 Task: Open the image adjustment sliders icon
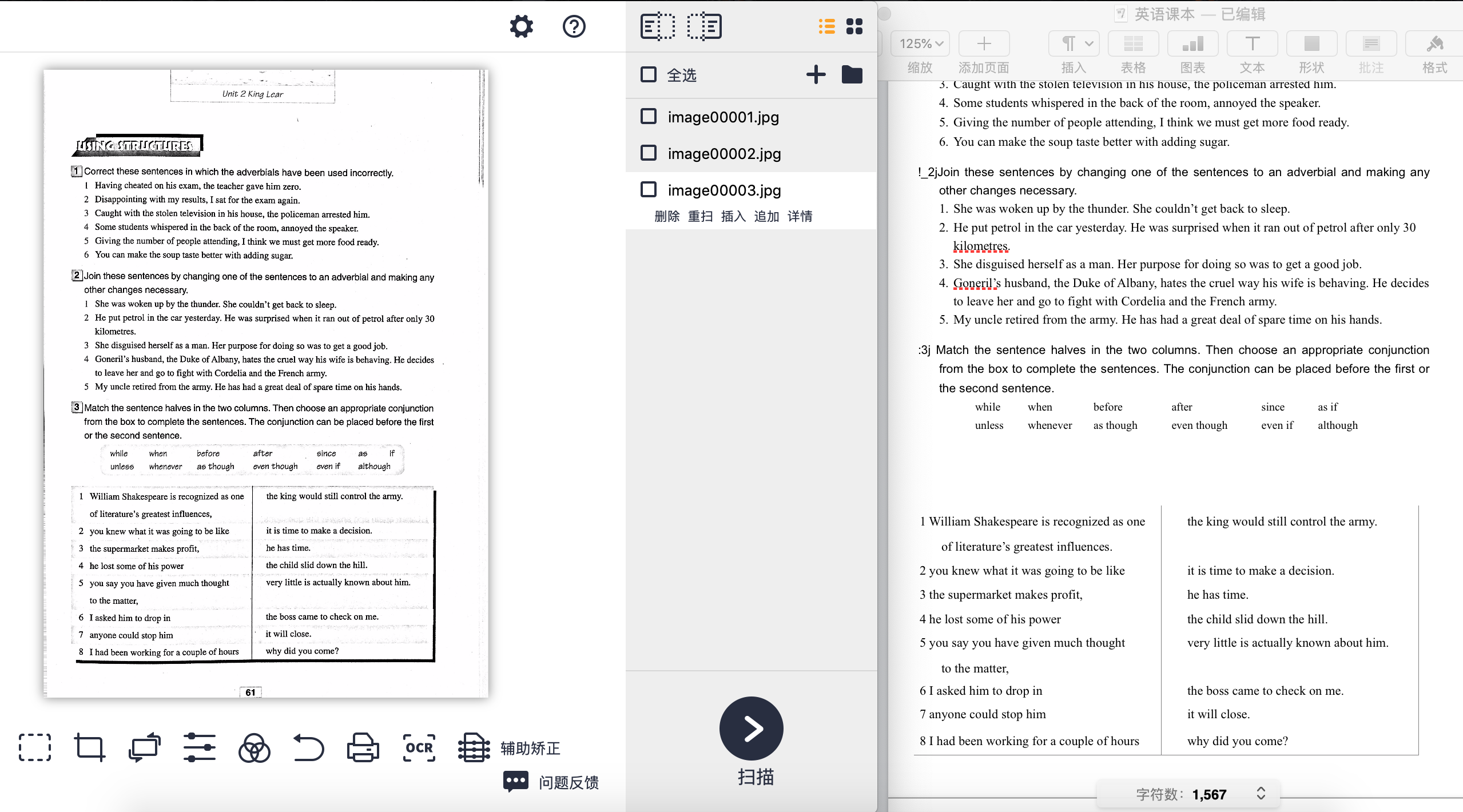200,747
